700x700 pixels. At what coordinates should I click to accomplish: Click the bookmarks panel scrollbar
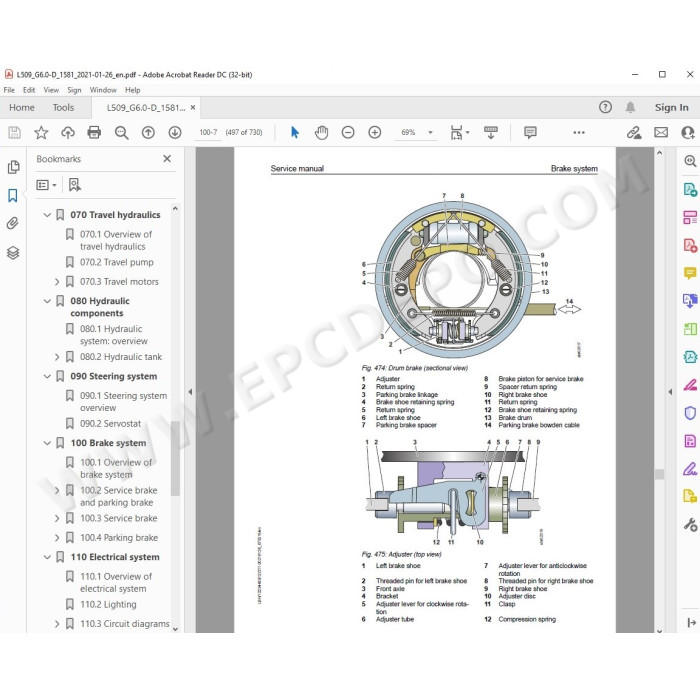tap(175, 458)
